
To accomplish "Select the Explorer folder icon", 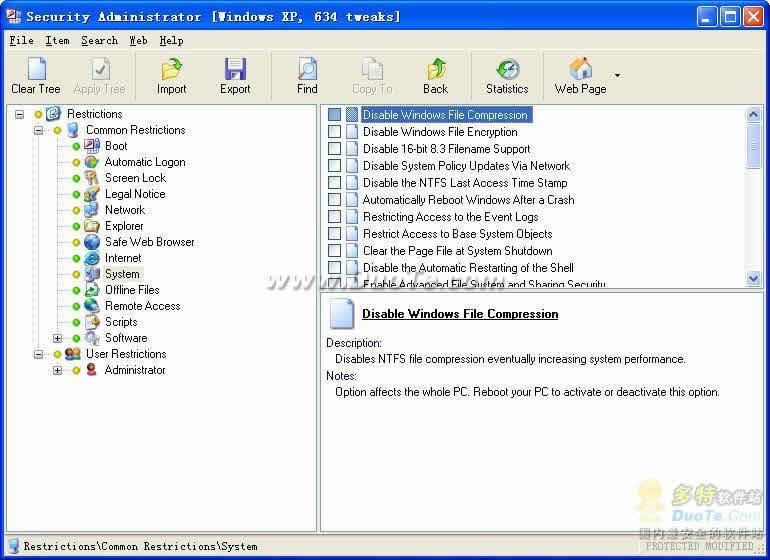I will (x=92, y=226).
